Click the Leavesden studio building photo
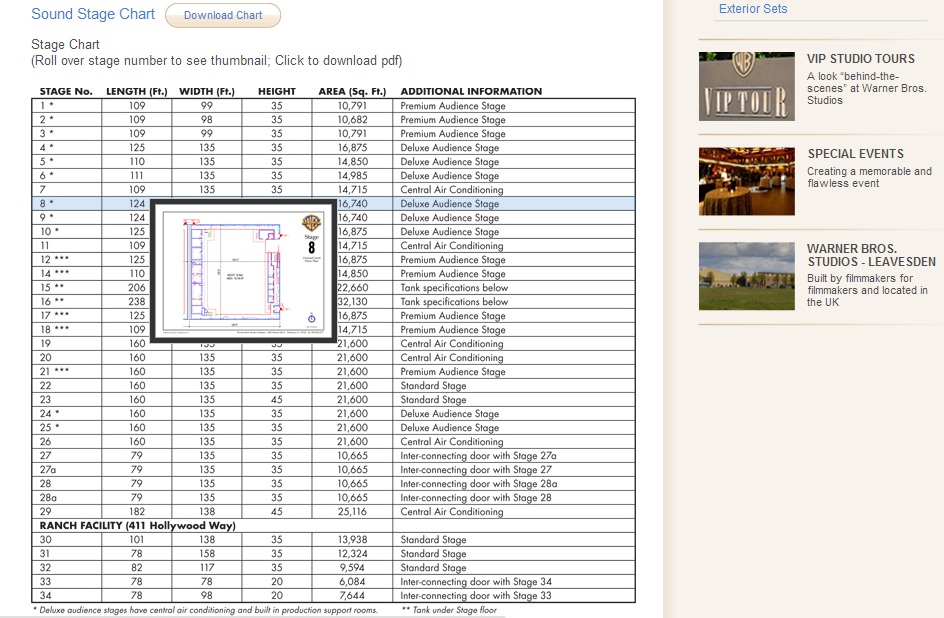Image resolution: width=944 pixels, height=618 pixels. 746,276
